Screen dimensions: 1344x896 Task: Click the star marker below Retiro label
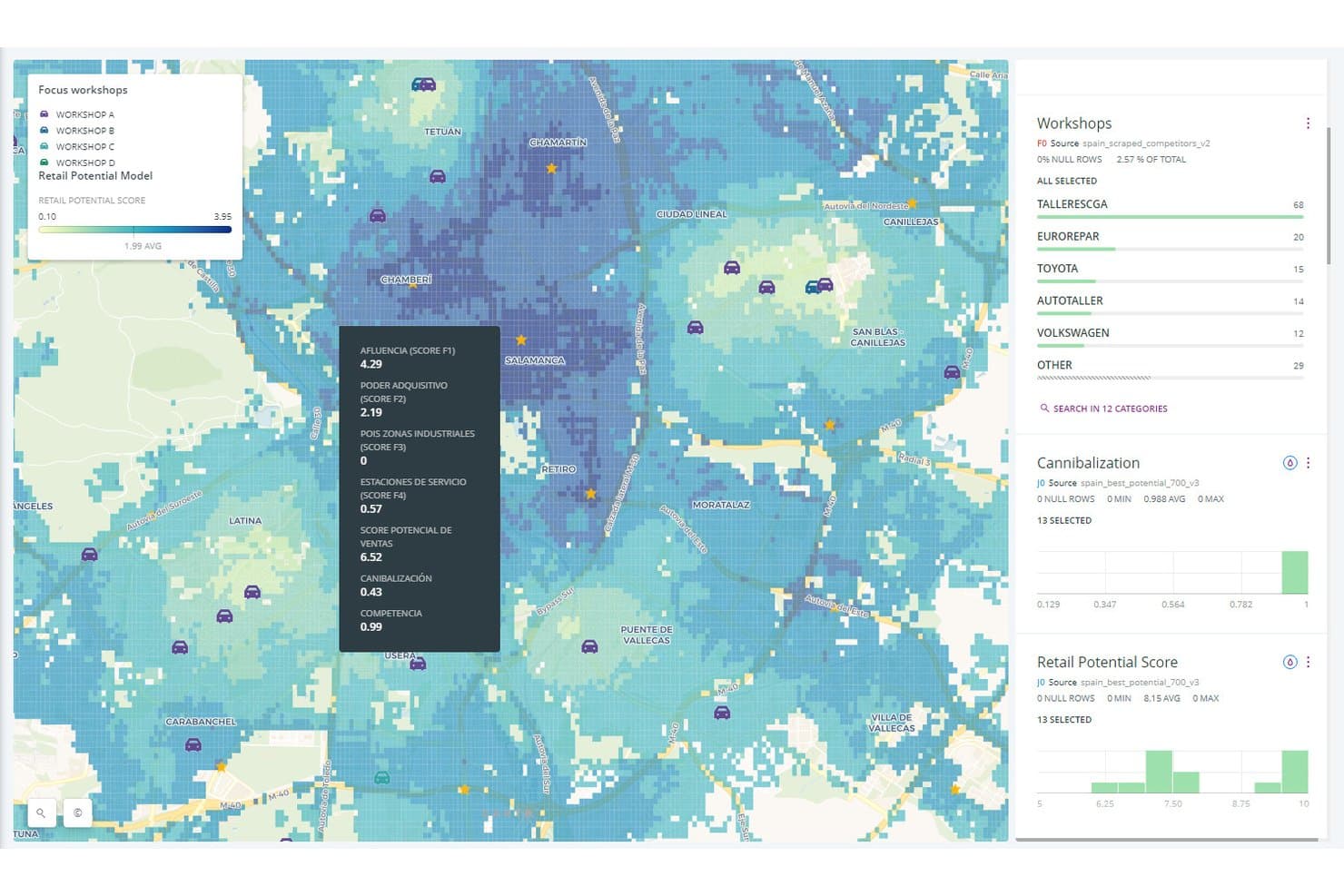tap(590, 494)
